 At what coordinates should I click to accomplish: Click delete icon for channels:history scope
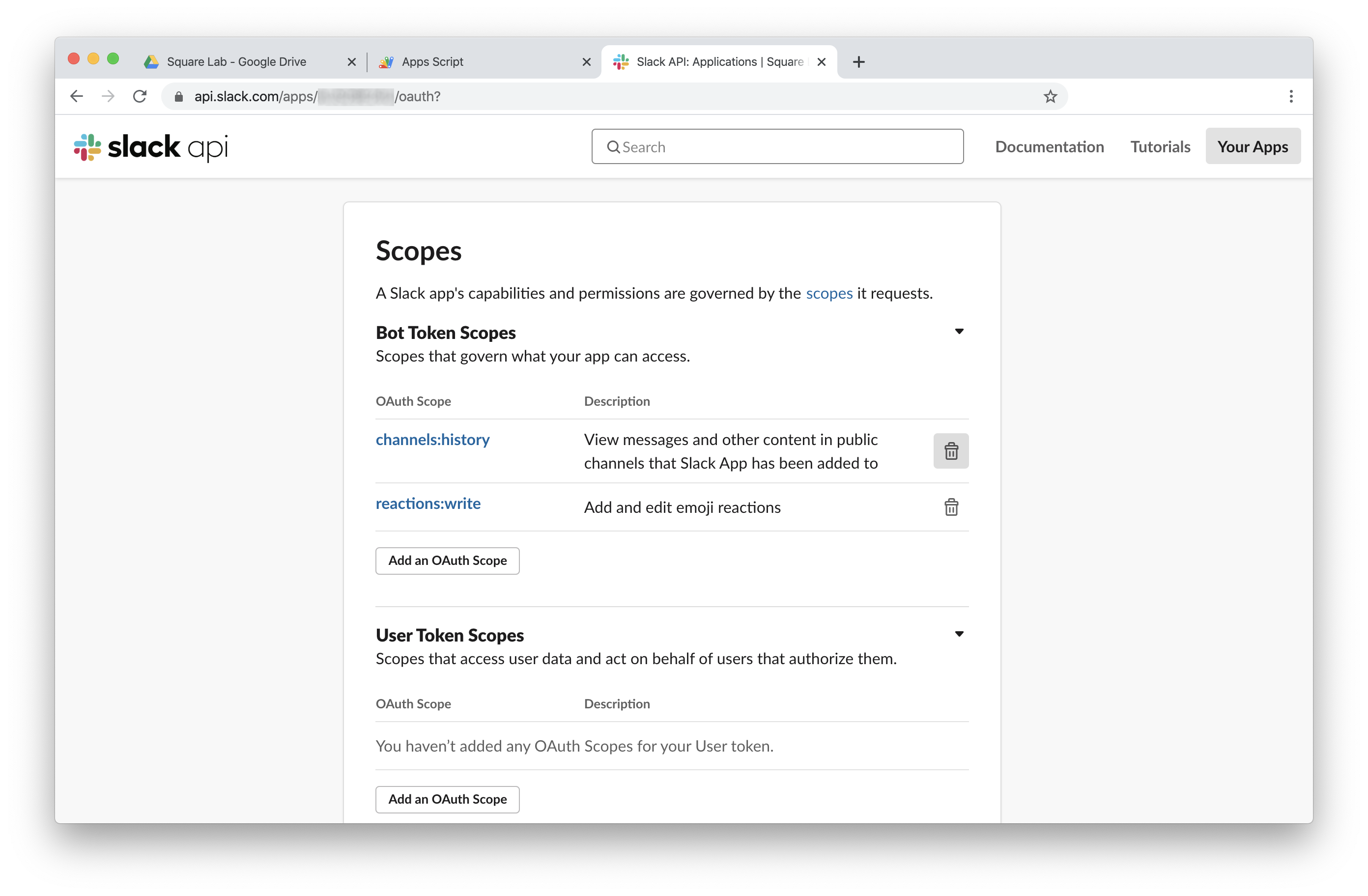tap(950, 451)
